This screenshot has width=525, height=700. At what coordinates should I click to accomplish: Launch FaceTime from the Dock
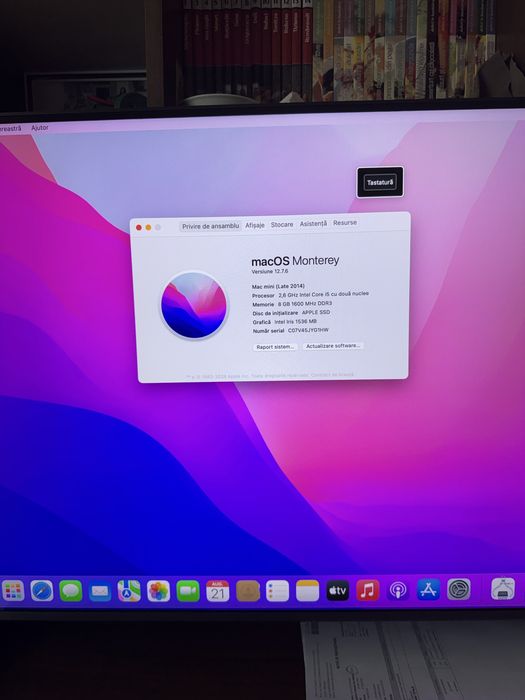(x=188, y=591)
